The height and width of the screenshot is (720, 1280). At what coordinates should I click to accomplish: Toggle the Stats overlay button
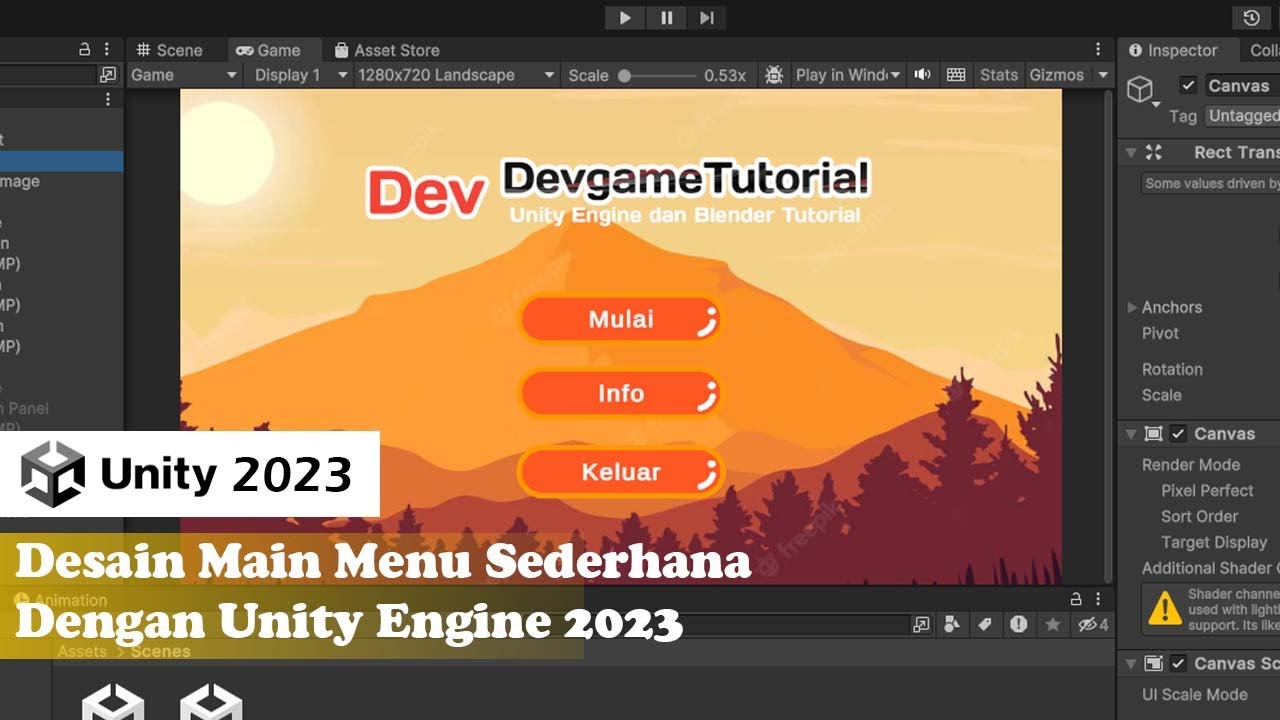point(998,75)
